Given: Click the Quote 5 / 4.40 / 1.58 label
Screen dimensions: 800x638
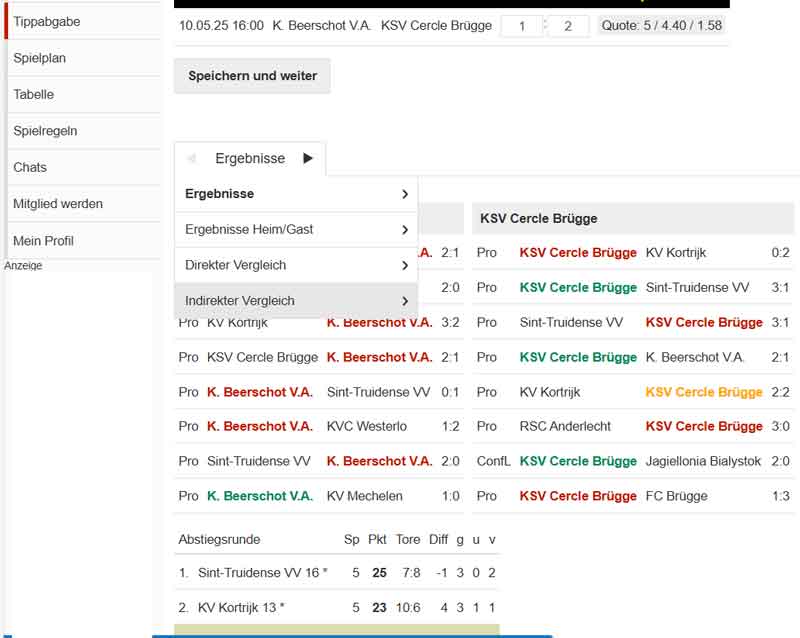Looking at the screenshot, I should click(661, 26).
